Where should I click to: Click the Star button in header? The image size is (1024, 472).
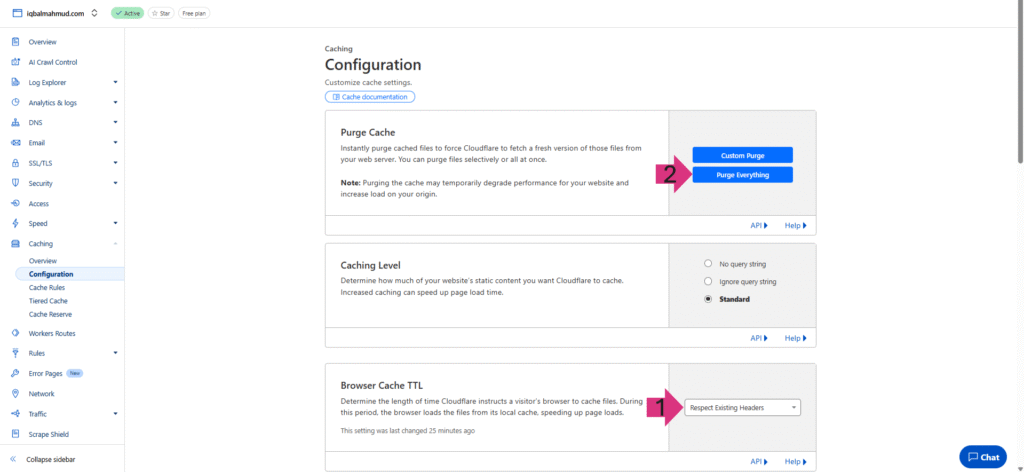[161, 13]
